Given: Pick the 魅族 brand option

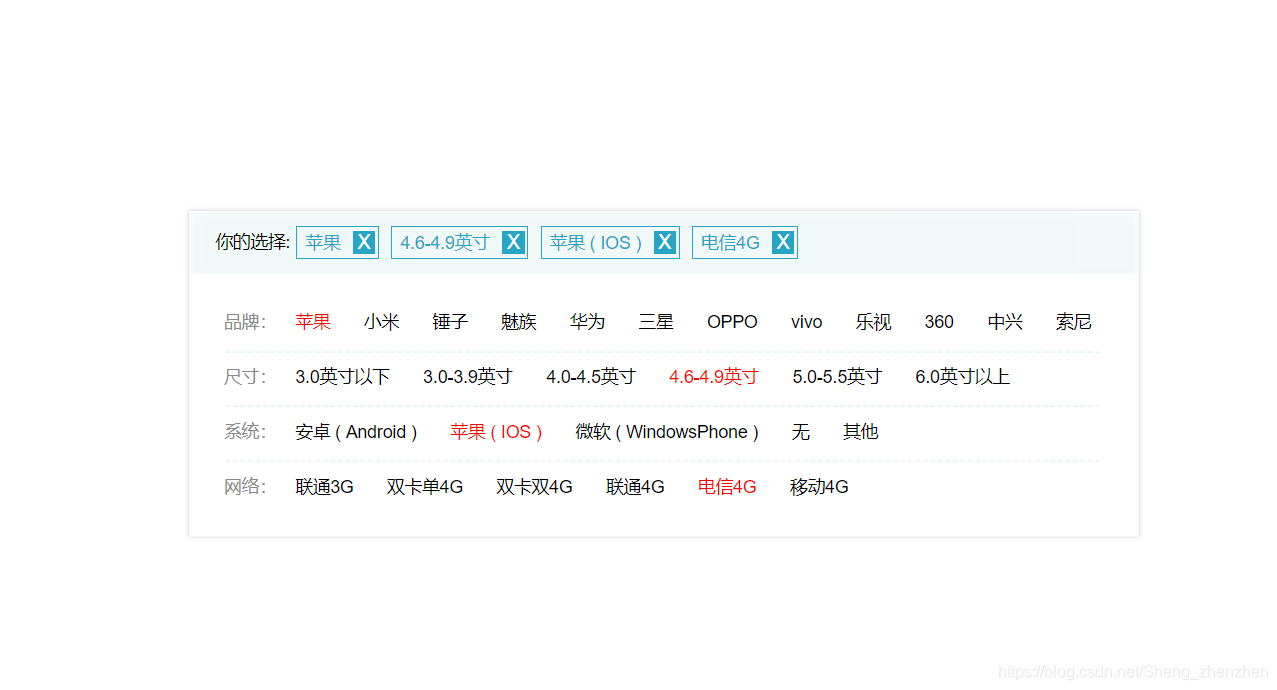Looking at the screenshot, I should click(x=519, y=322).
